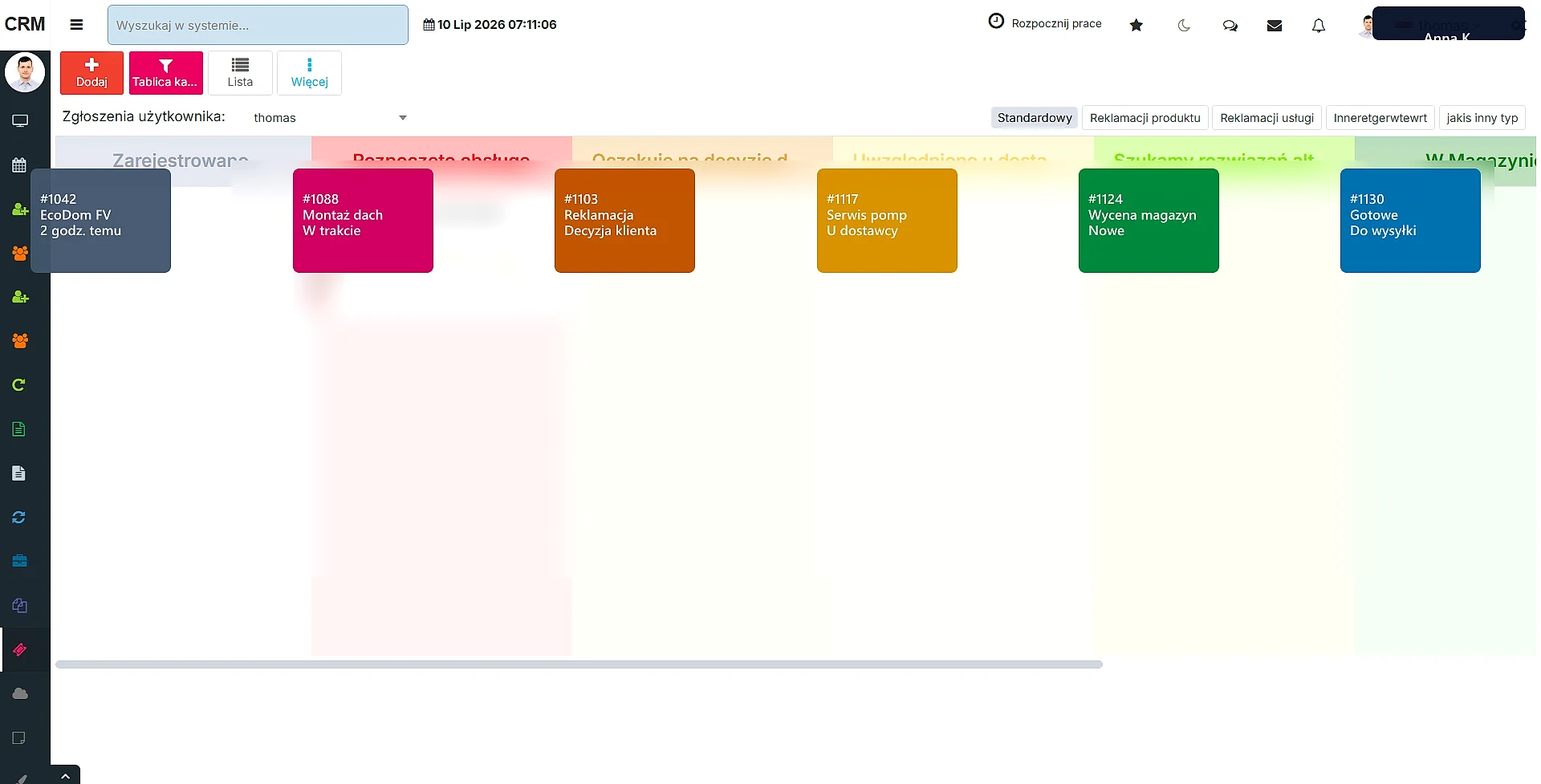This screenshot has height=784, width=1541.
Task: Start work timer Rozpocznij prace
Action: pyautogui.click(x=1044, y=22)
